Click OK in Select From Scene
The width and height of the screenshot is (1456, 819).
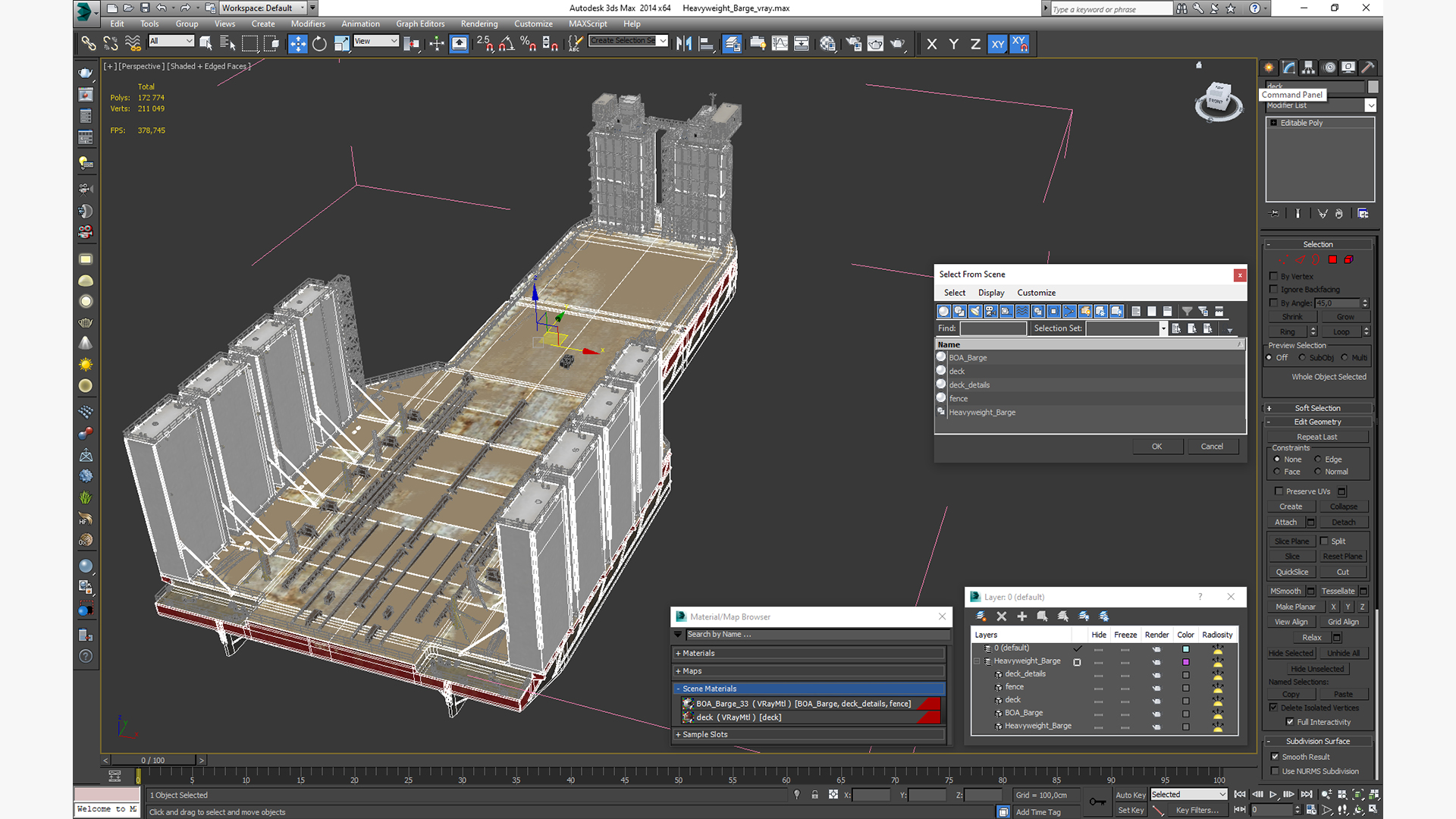1156,447
